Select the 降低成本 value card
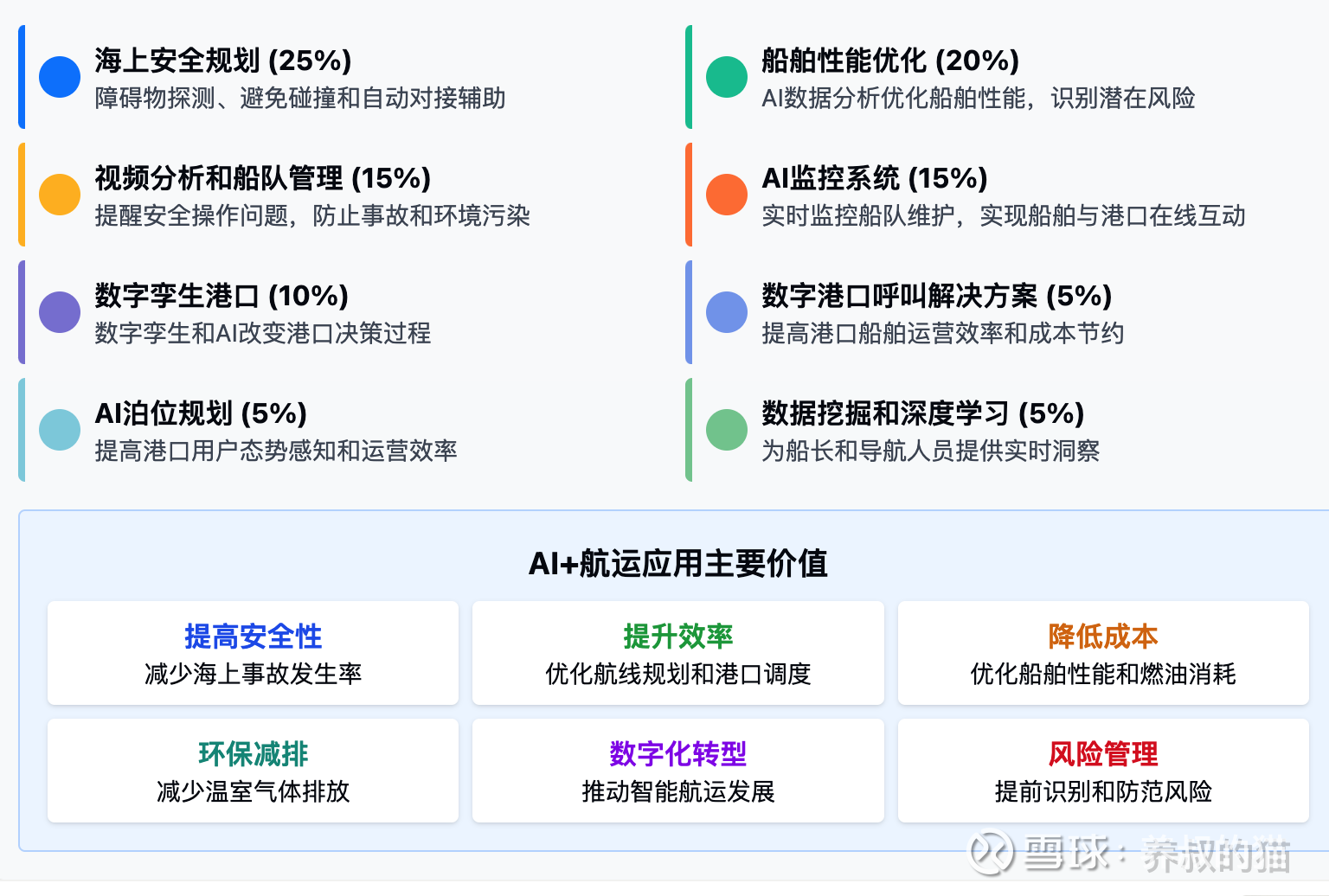 pos(1103,653)
